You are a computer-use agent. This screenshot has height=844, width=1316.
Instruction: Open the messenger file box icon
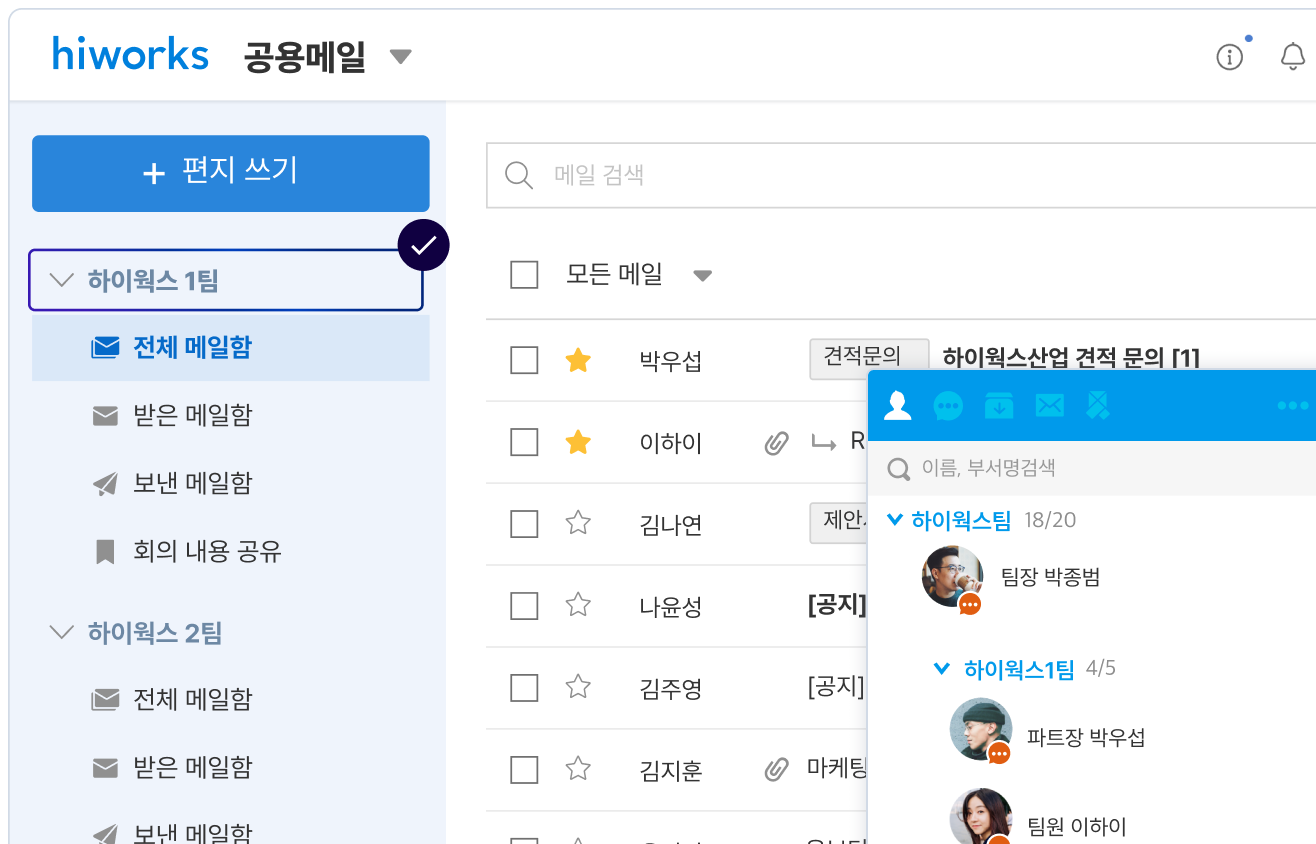(999, 405)
